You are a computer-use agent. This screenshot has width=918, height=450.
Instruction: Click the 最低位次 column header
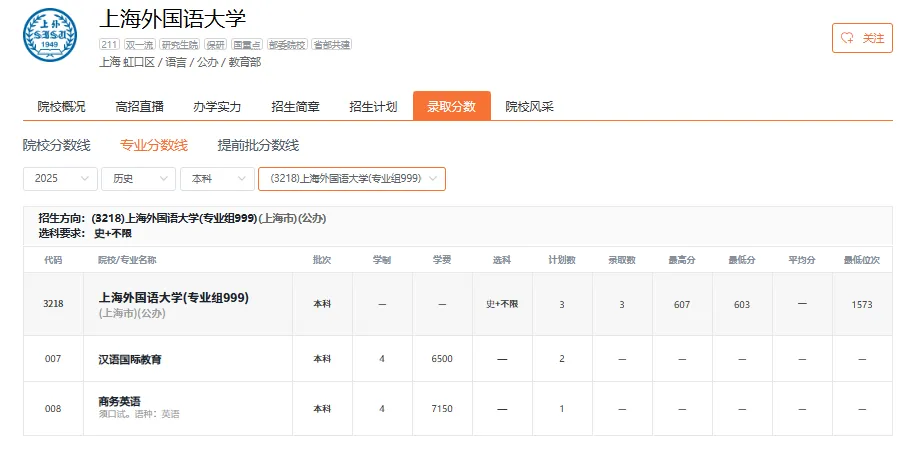(862, 260)
